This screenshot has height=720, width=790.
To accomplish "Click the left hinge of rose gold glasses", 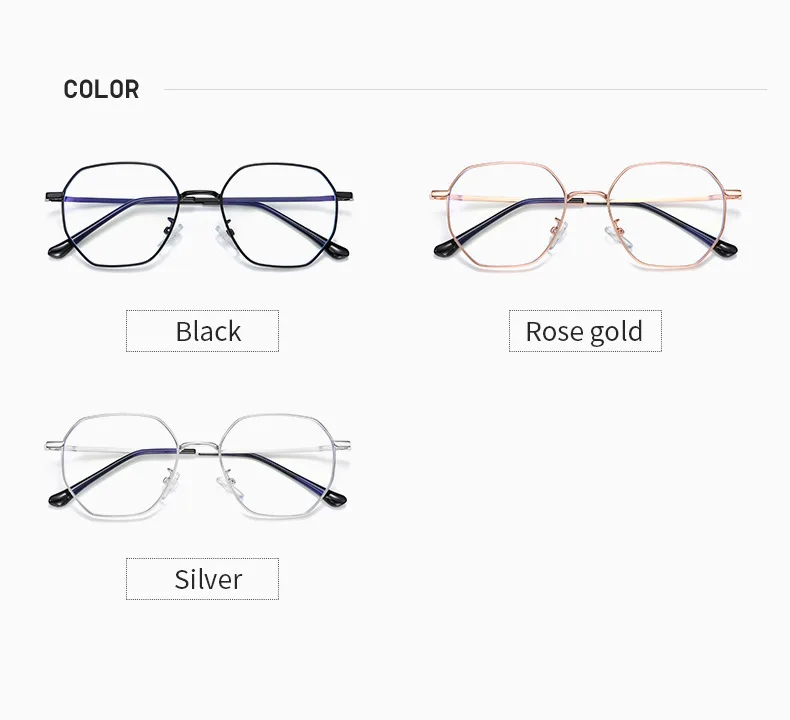I will 440,194.
